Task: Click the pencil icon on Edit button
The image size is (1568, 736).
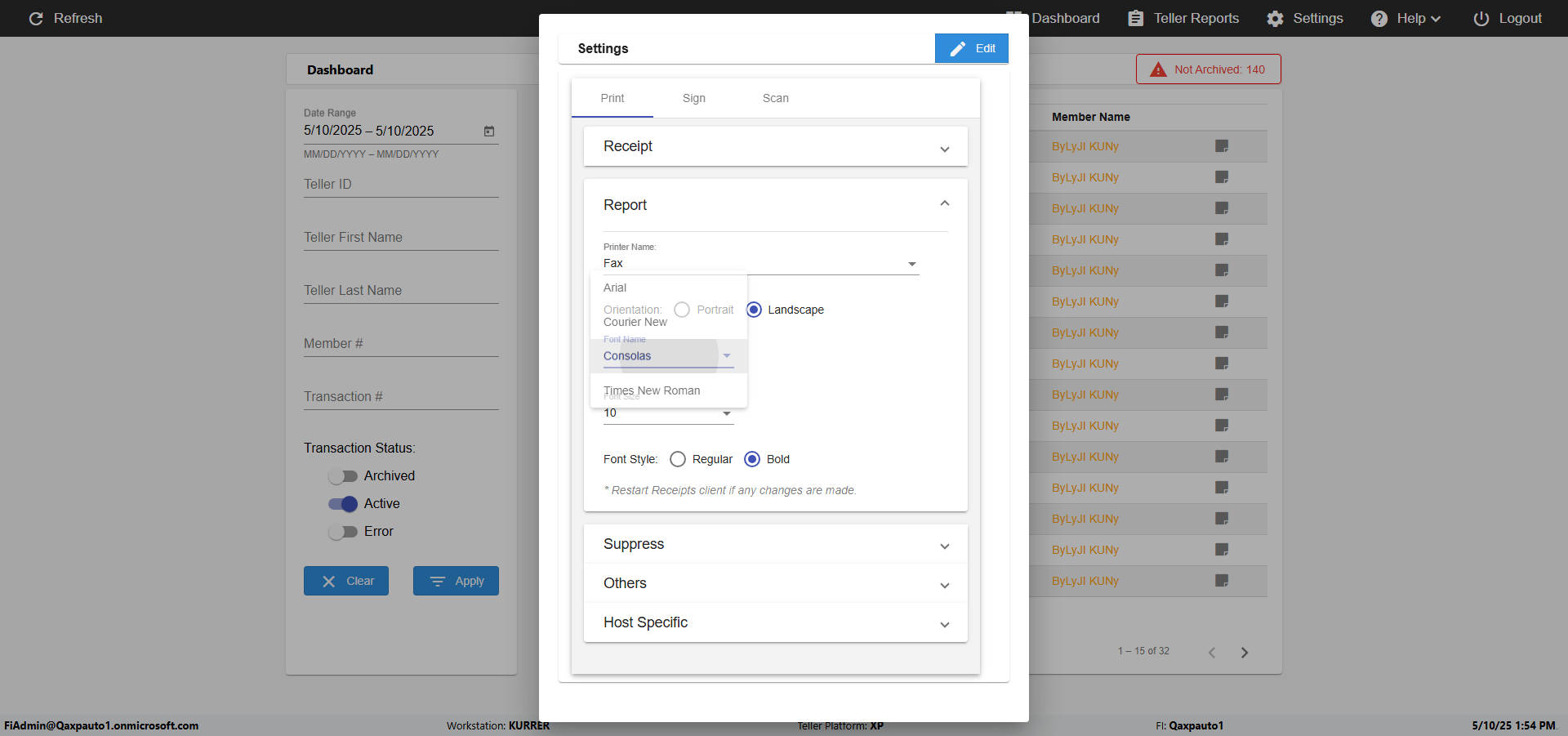Action: (x=958, y=49)
